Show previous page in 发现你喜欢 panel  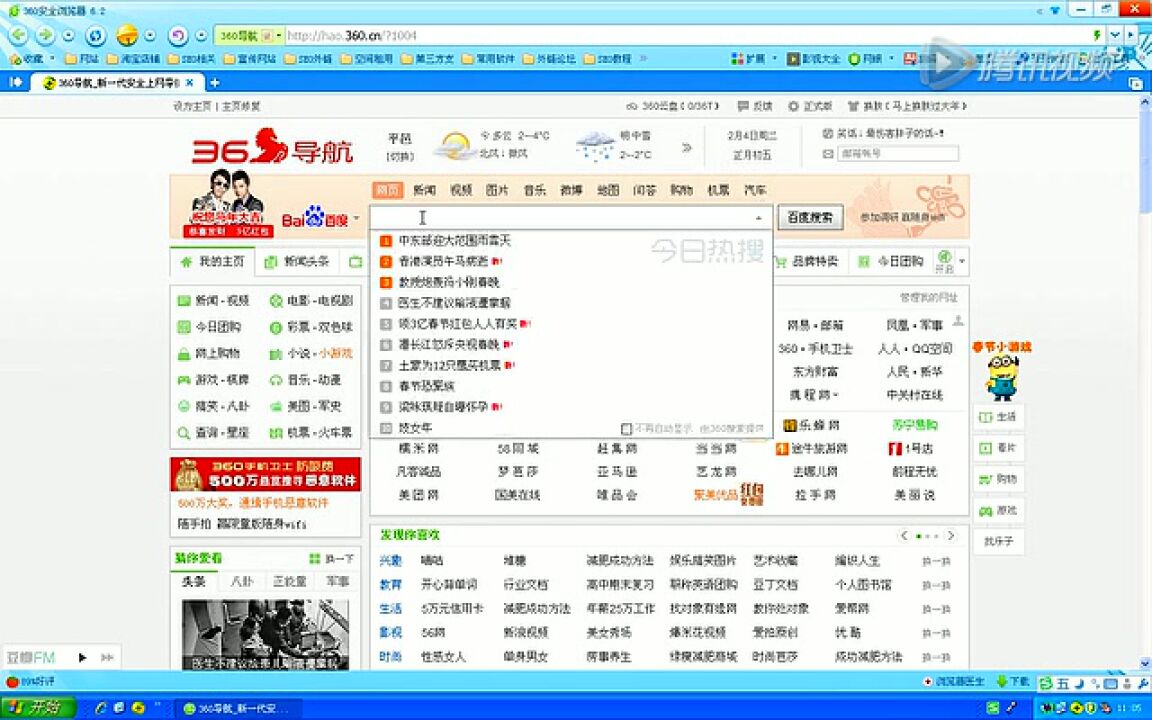pyautogui.click(x=904, y=536)
